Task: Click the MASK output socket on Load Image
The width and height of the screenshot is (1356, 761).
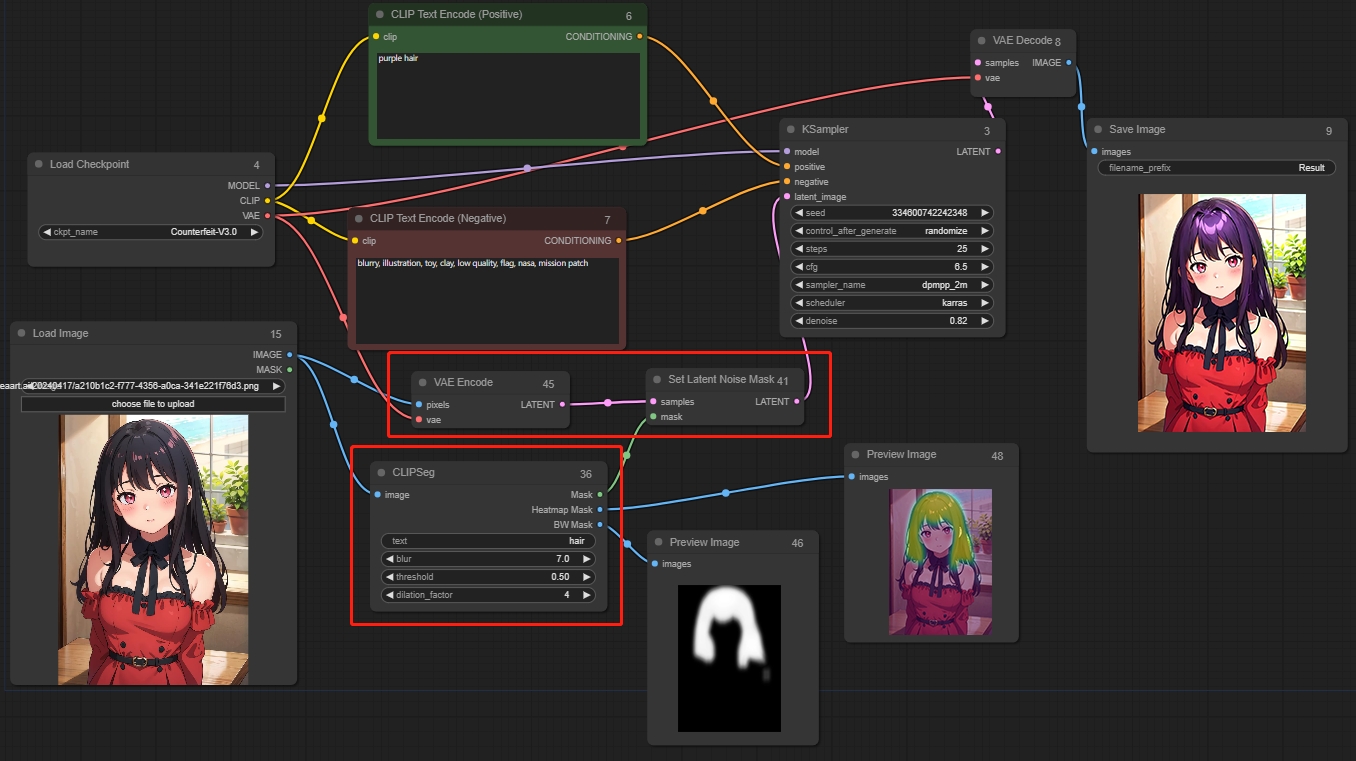Action: click(x=290, y=370)
